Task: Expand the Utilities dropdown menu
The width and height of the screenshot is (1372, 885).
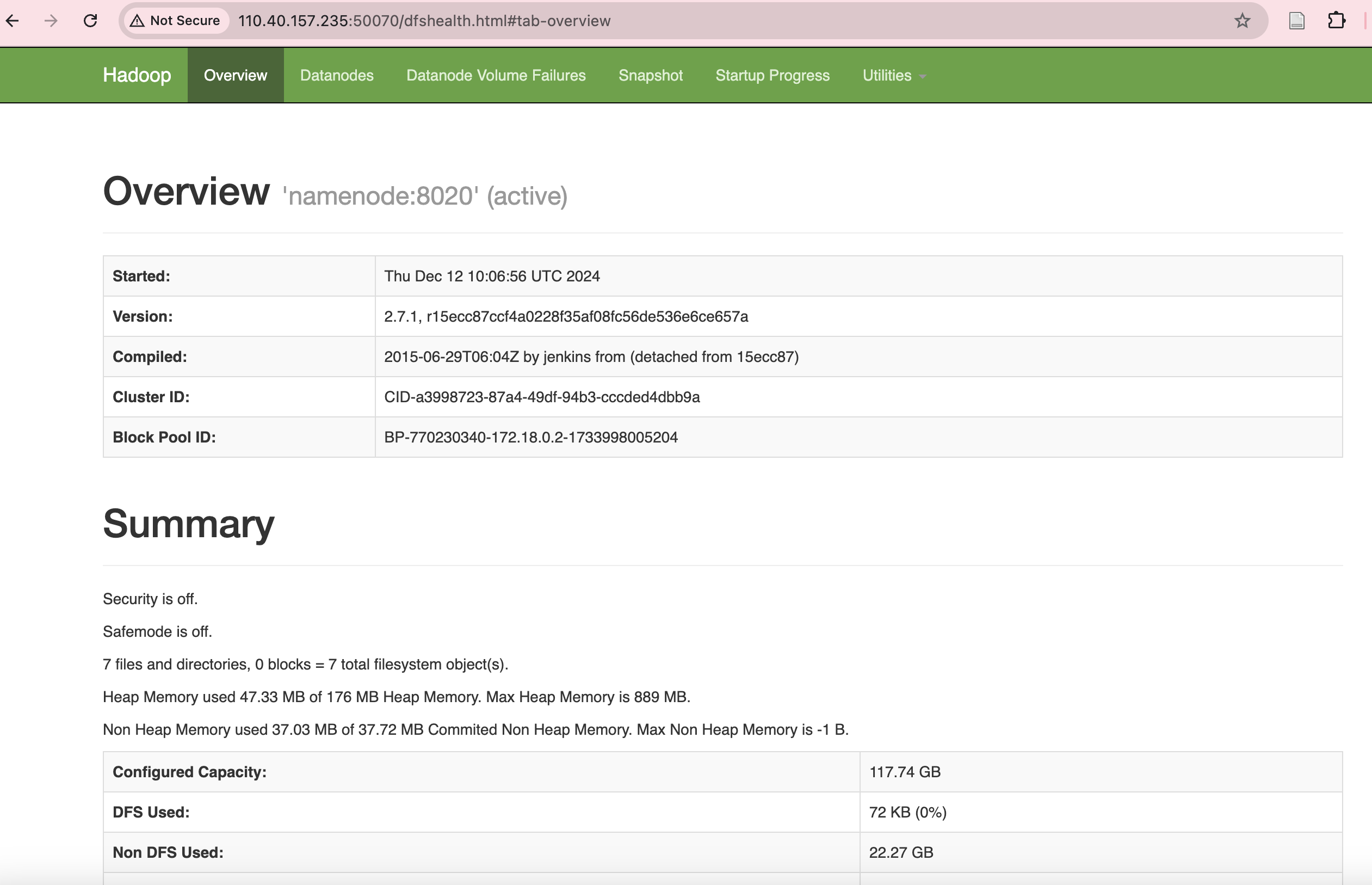Action: (x=894, y=75)
